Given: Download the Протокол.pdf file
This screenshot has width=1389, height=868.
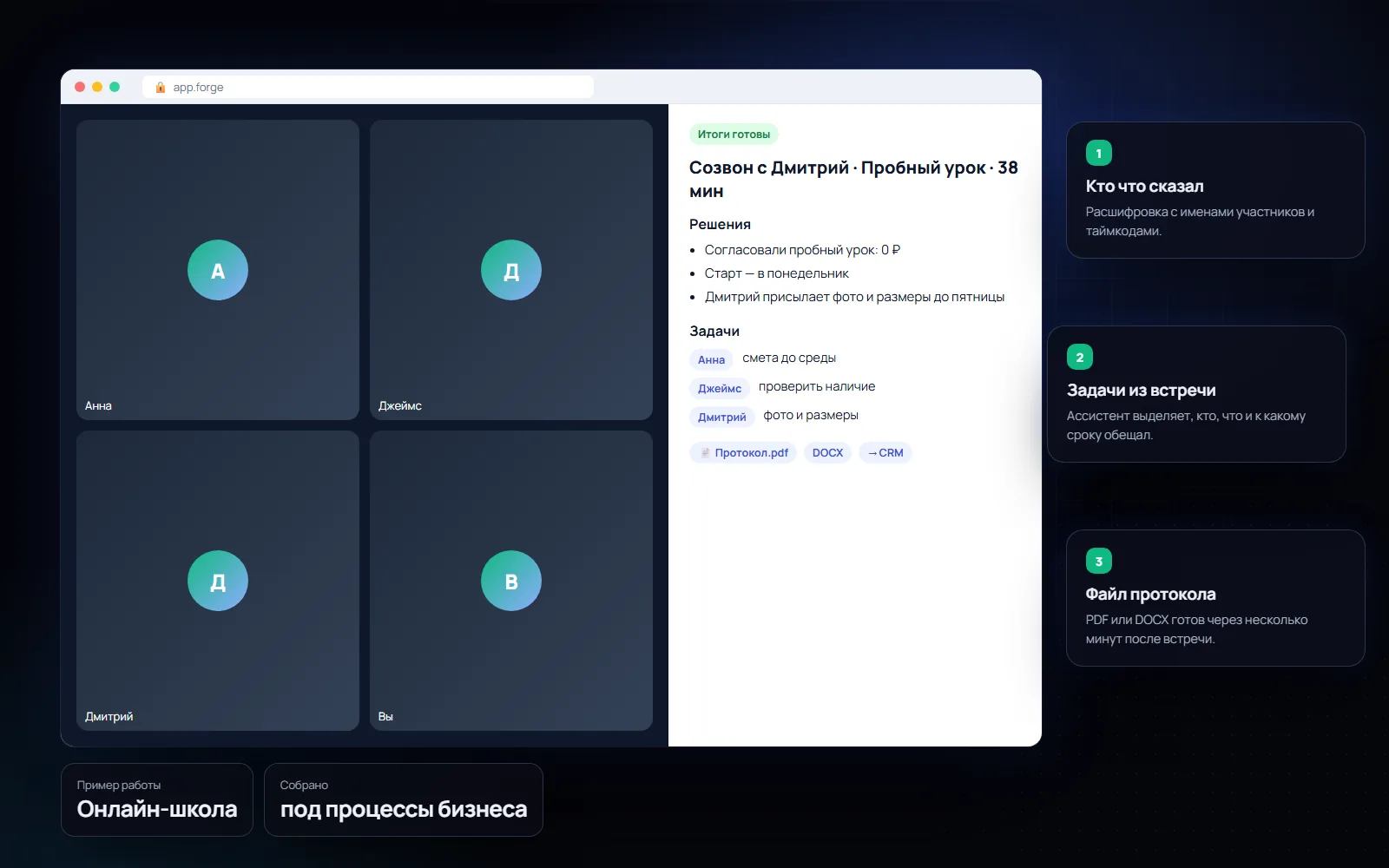Looking at the screenshot, I should tap(743, 452).
